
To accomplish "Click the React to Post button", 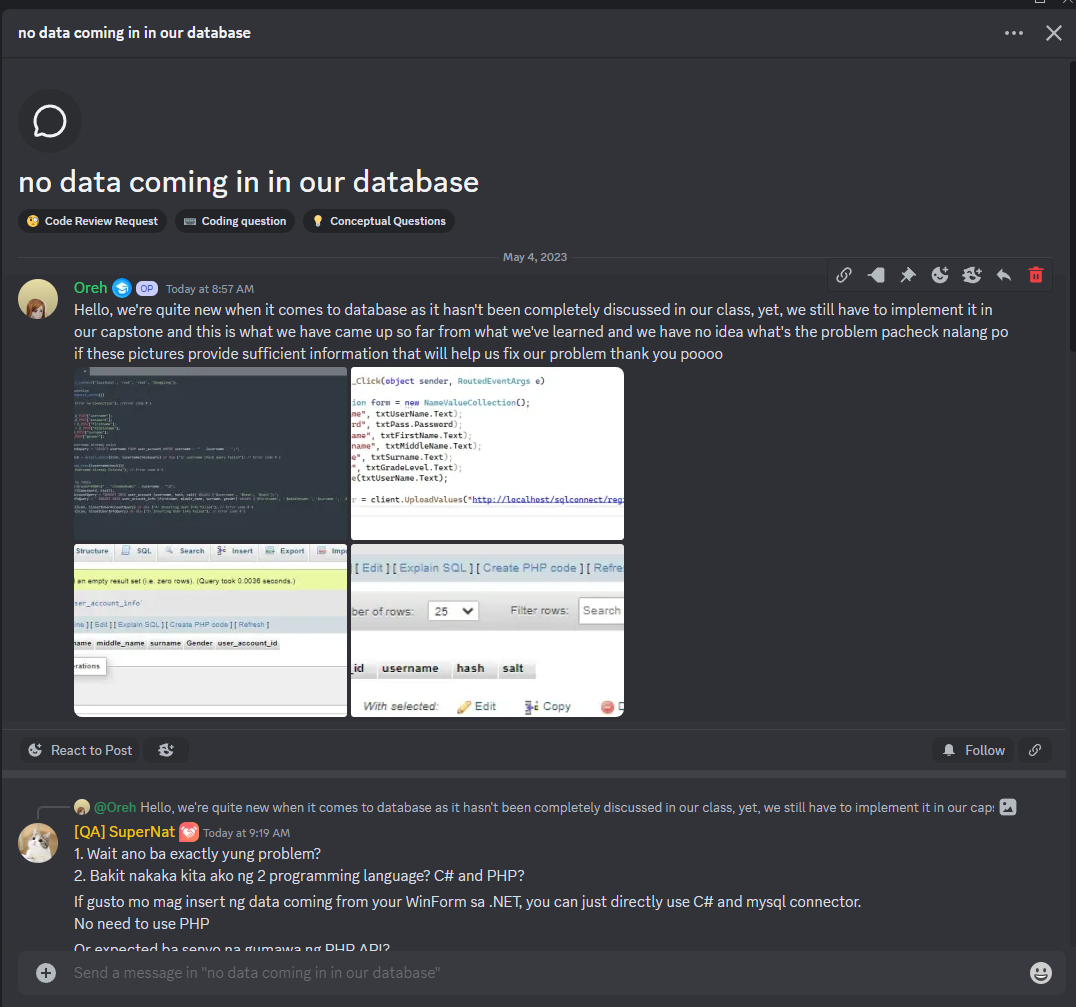I will point(78,749).
